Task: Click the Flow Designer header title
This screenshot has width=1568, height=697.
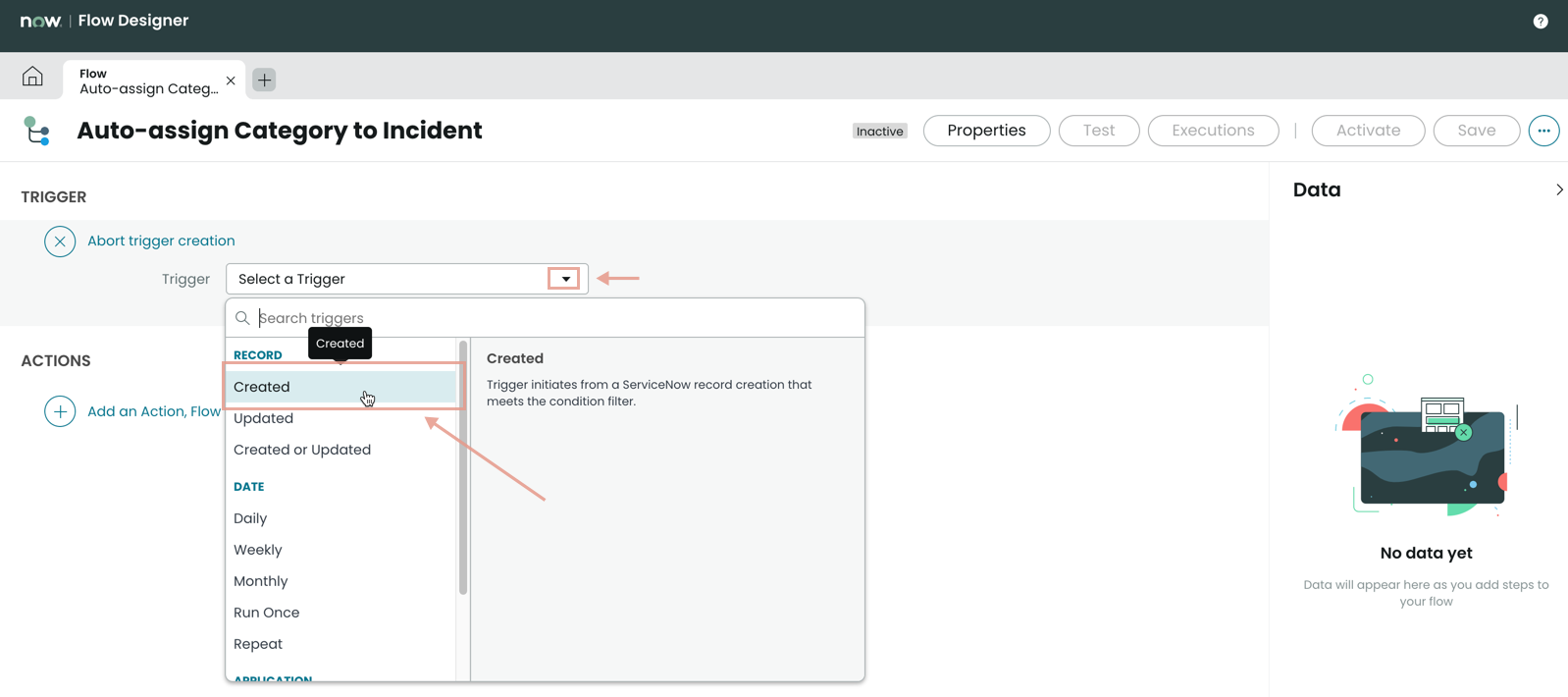Action: pyautogui.click(x=133, y=21)
